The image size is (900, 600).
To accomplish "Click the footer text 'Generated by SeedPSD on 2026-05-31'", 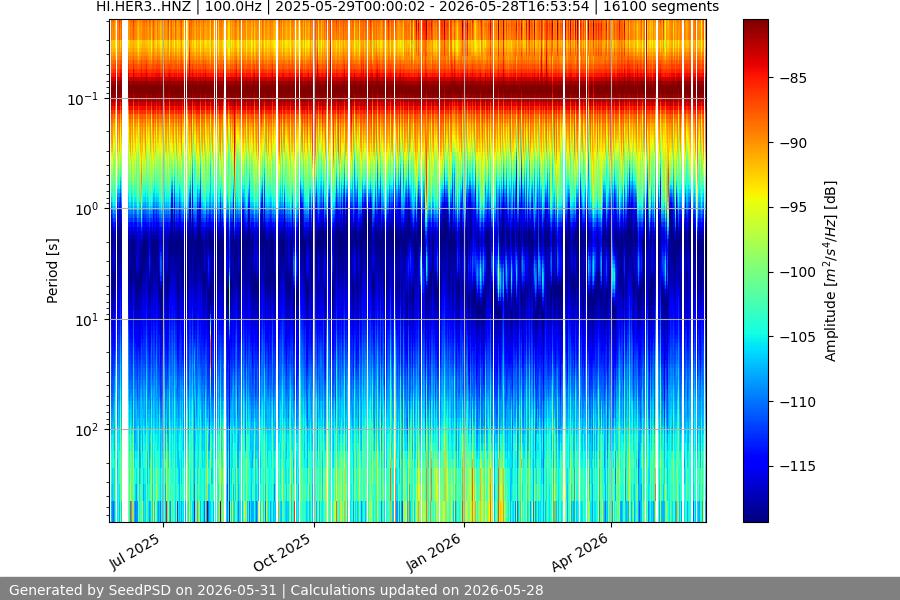I will [x=143, y=590].
